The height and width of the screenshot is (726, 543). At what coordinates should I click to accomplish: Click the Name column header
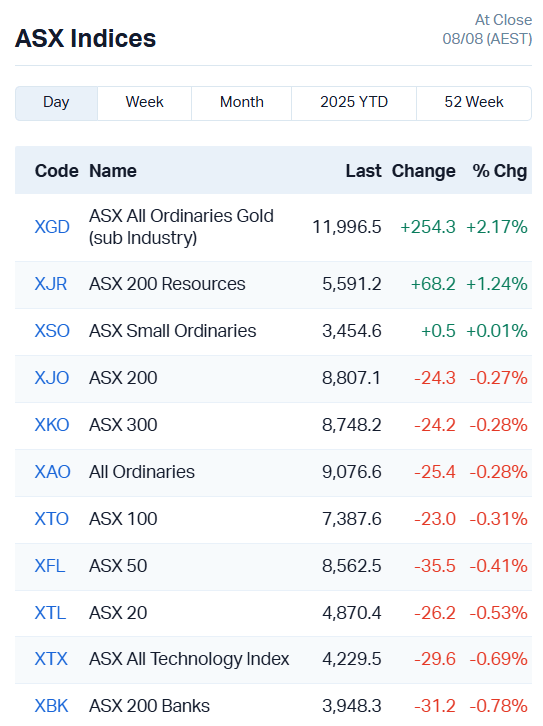[113, 171]
